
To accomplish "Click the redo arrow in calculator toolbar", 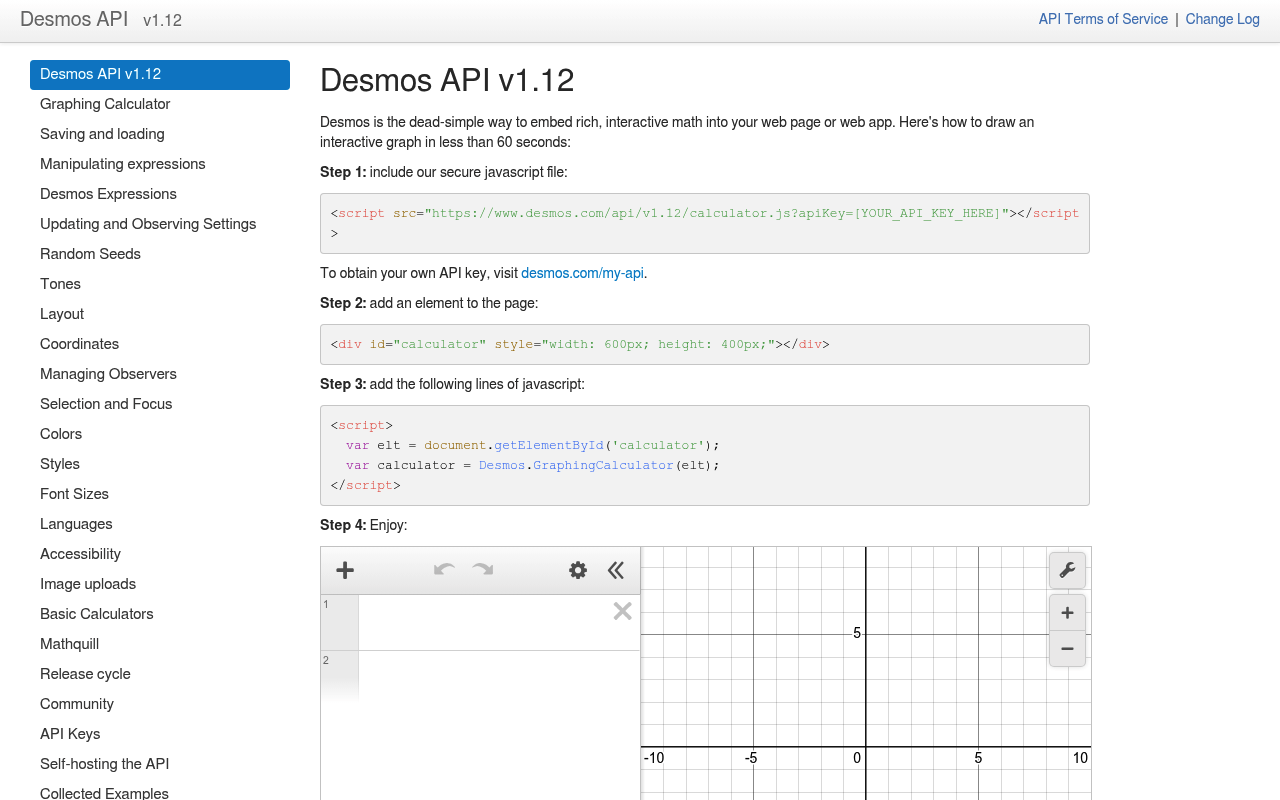I will pyautogui.click(x=483, y=570).
